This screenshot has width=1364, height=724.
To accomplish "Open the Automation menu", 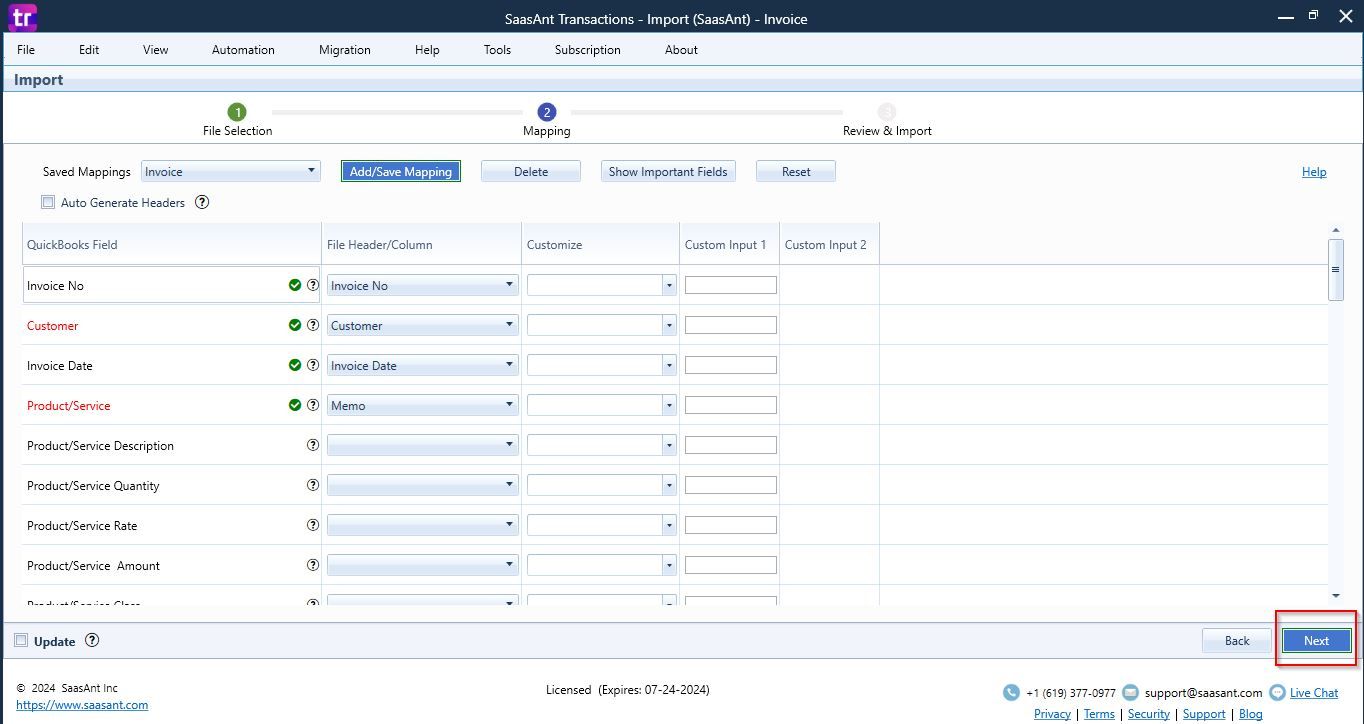I will coord(243,49).
